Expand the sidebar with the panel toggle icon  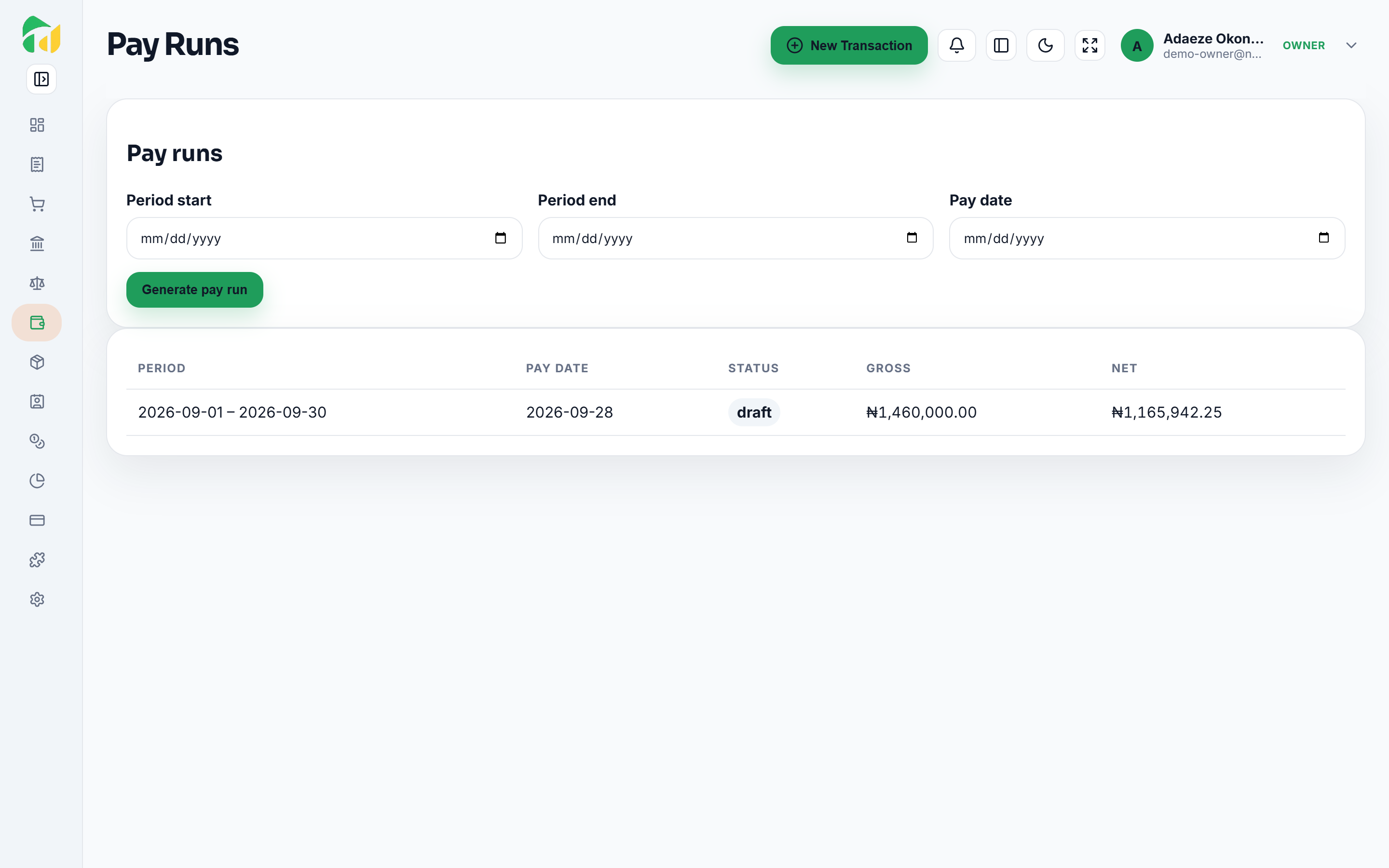(x=41, y=79)
